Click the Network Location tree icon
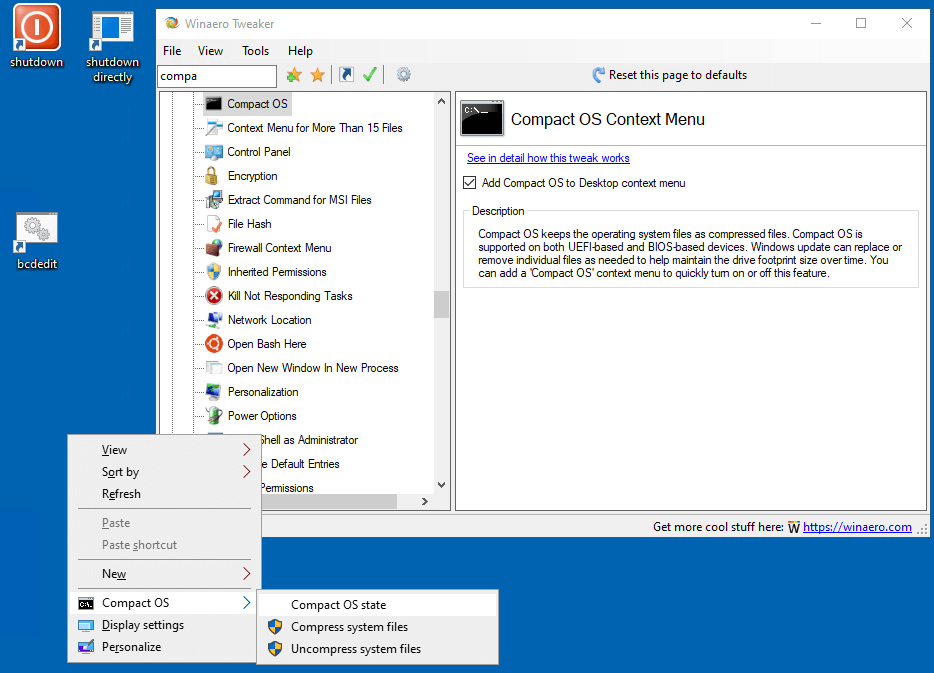The image size is (934, 673). click(x=213, y=320)
